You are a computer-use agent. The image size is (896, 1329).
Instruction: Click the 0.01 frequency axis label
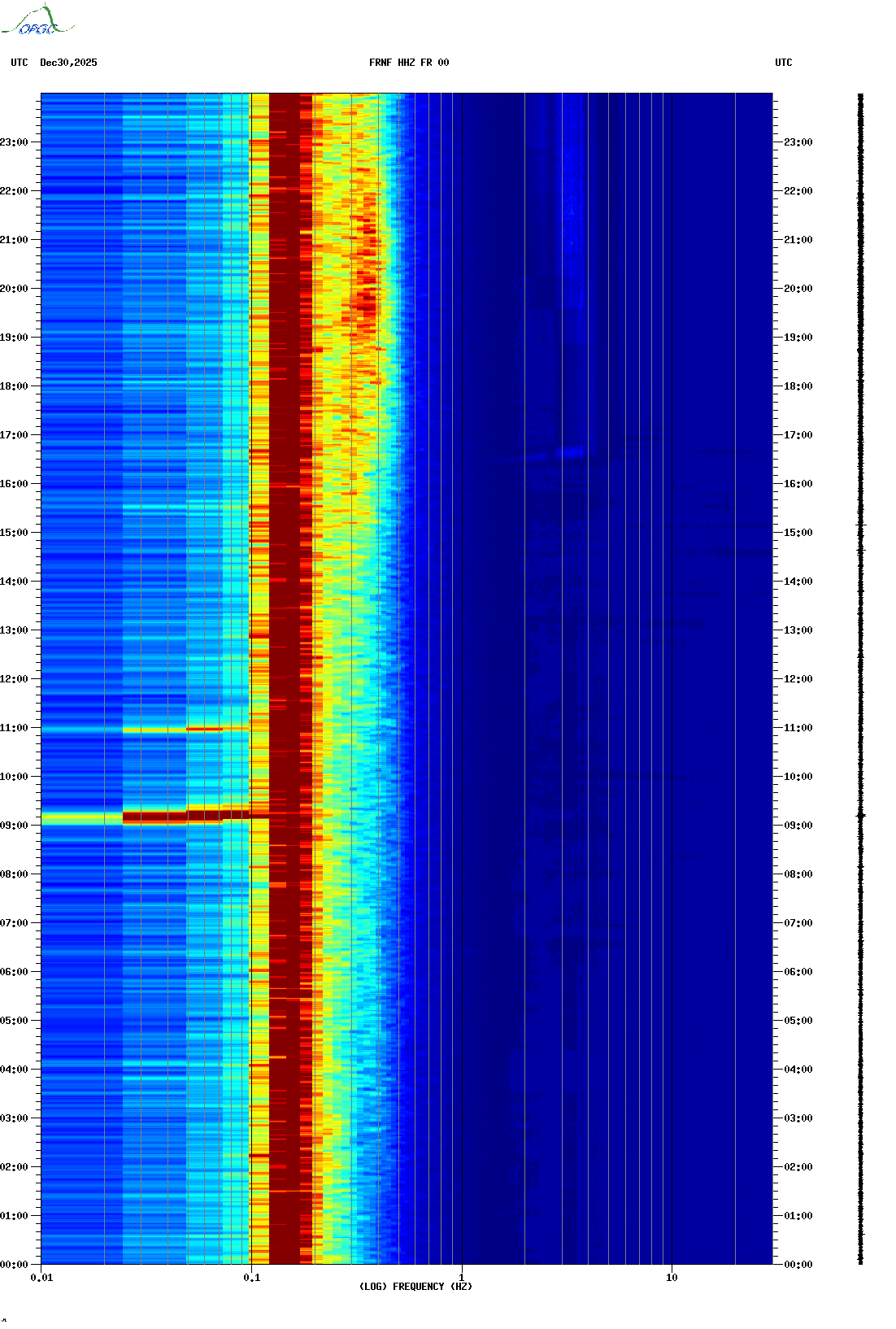click(41, 1278)
